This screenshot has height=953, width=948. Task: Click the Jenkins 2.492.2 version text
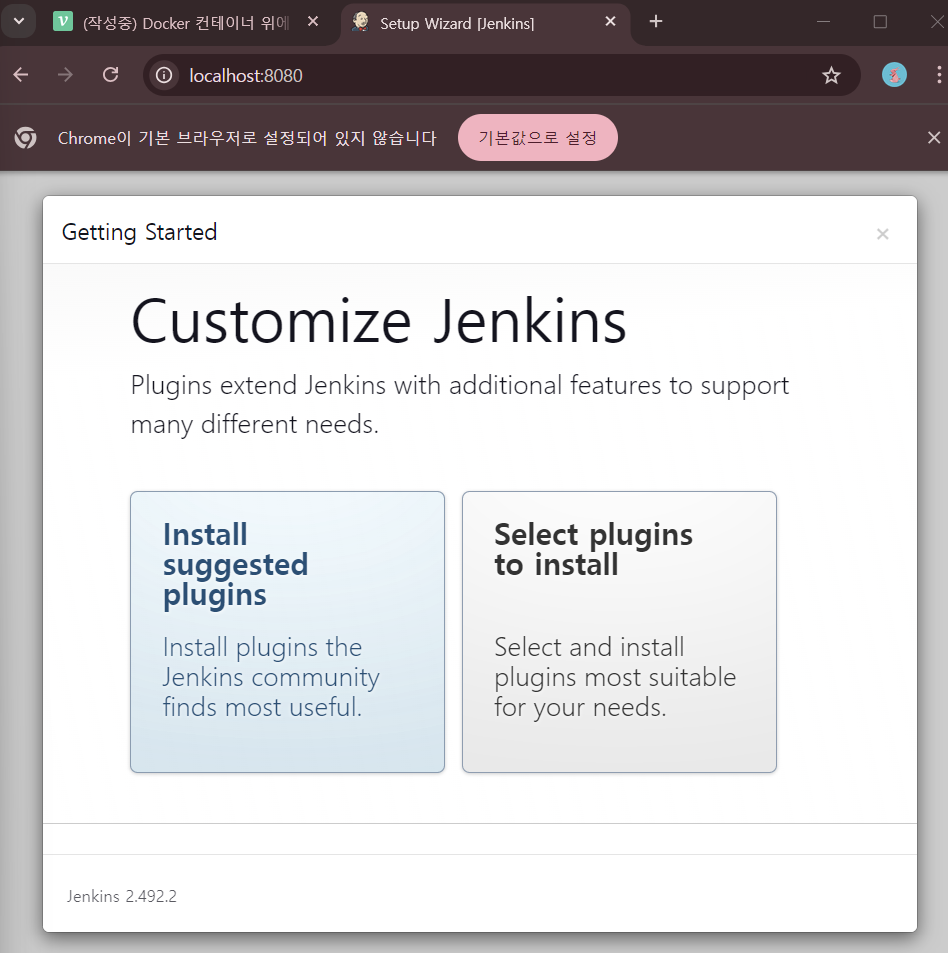(x=122, y=896)
